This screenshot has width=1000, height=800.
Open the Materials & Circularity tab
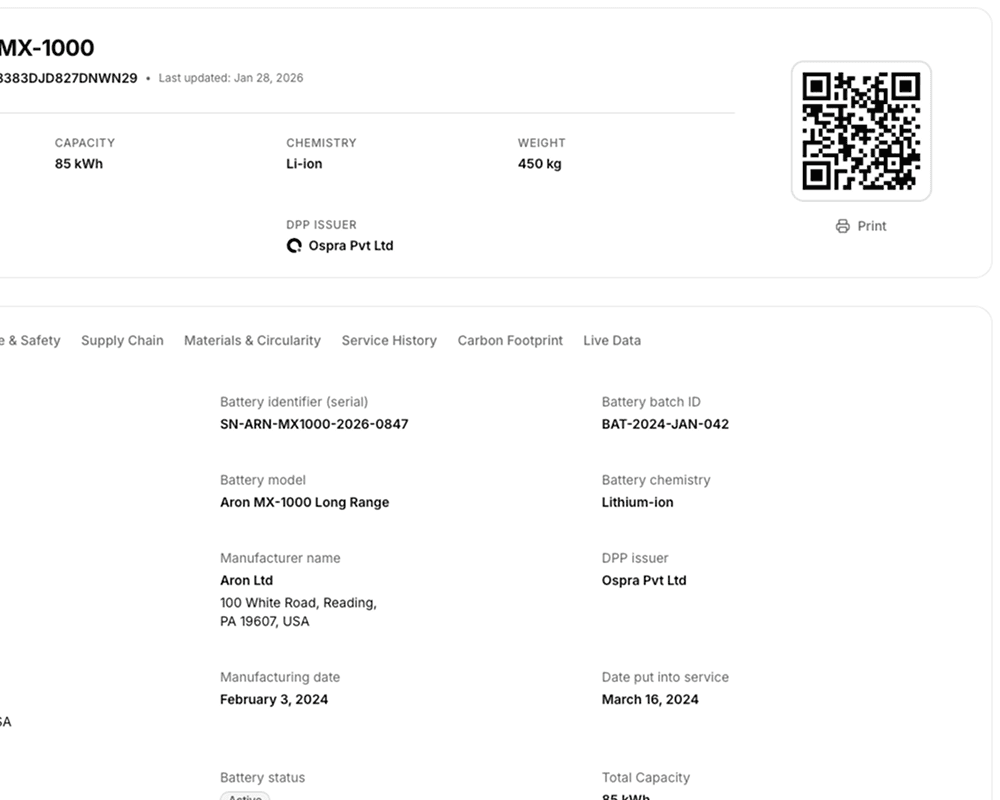click(252, 340)
